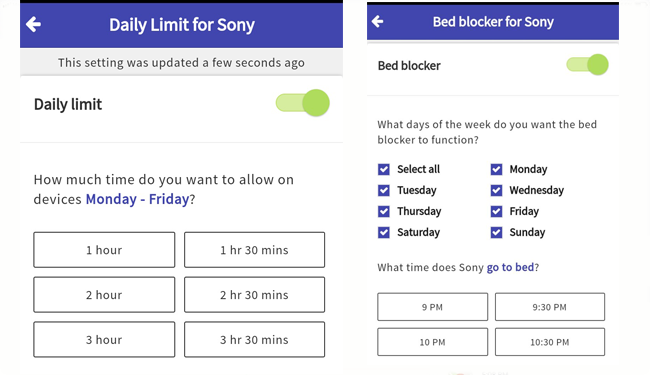Go back from Bed blocker for Sony

click(x=377, y=21)
